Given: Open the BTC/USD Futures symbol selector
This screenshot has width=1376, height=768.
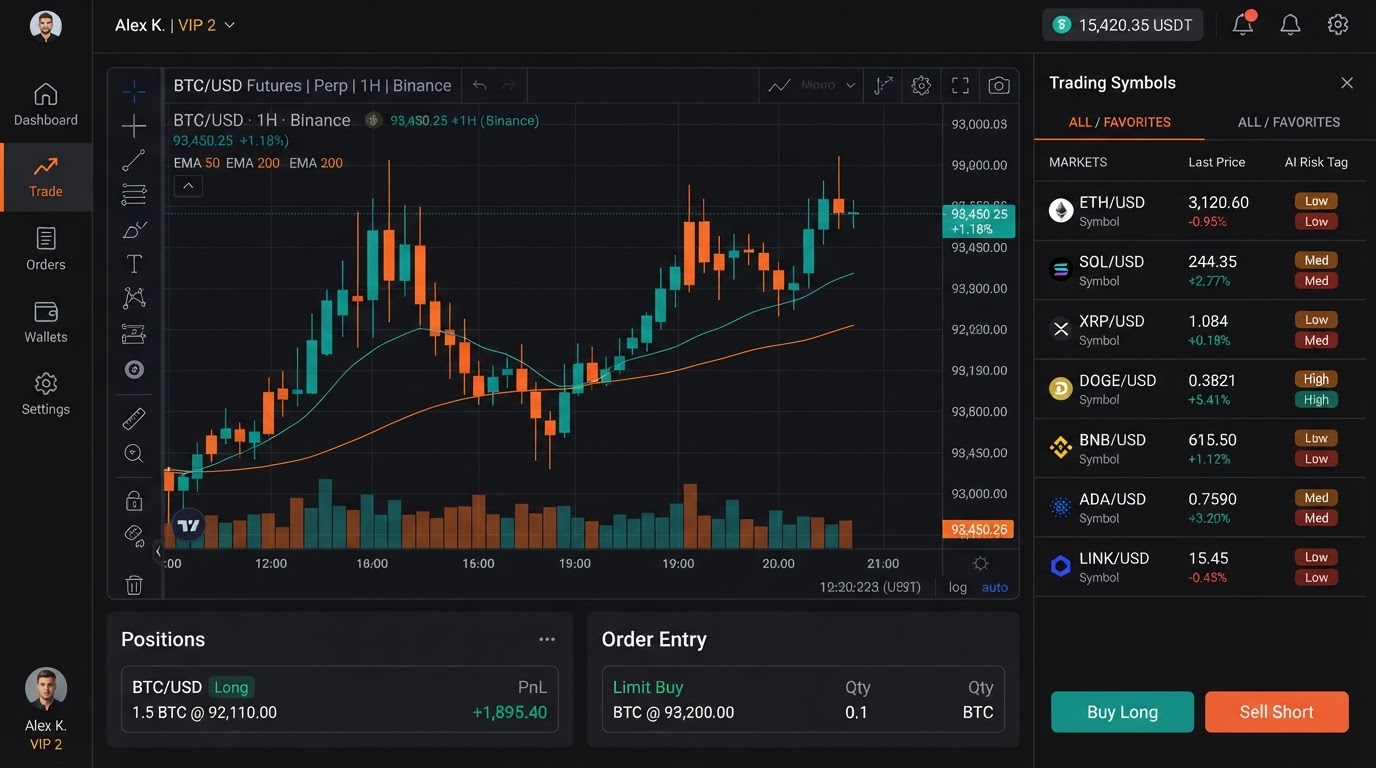Looking at the screenshot, I should click(x=312, y=86).
